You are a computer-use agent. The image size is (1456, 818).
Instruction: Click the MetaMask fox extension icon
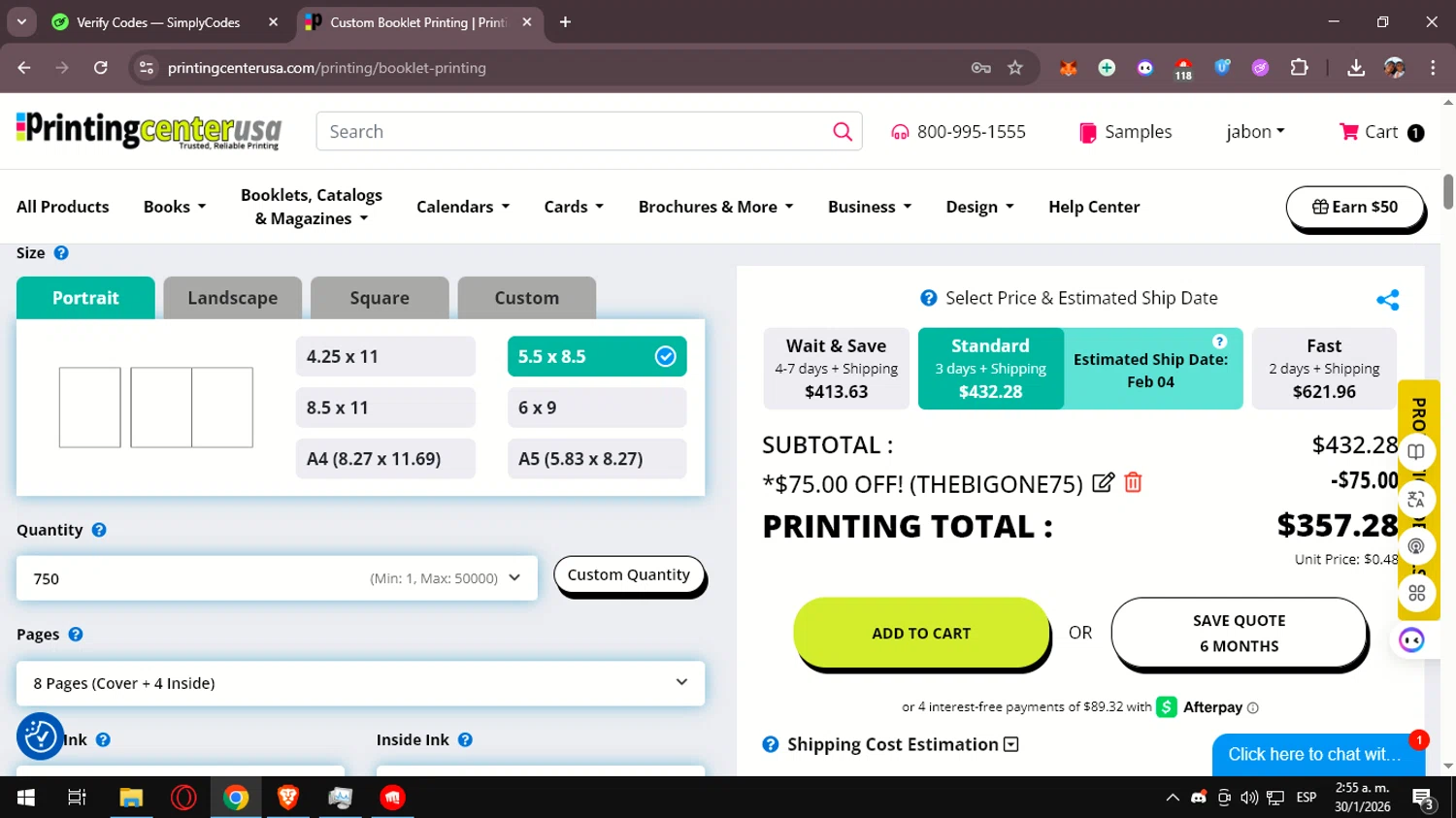click(x=1069, y=68)
